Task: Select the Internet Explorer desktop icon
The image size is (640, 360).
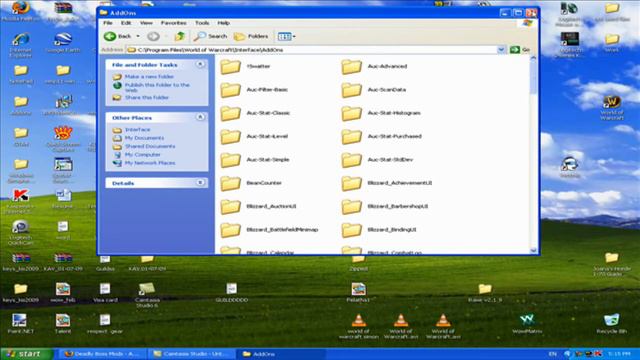Action: (x=20, y=44)
